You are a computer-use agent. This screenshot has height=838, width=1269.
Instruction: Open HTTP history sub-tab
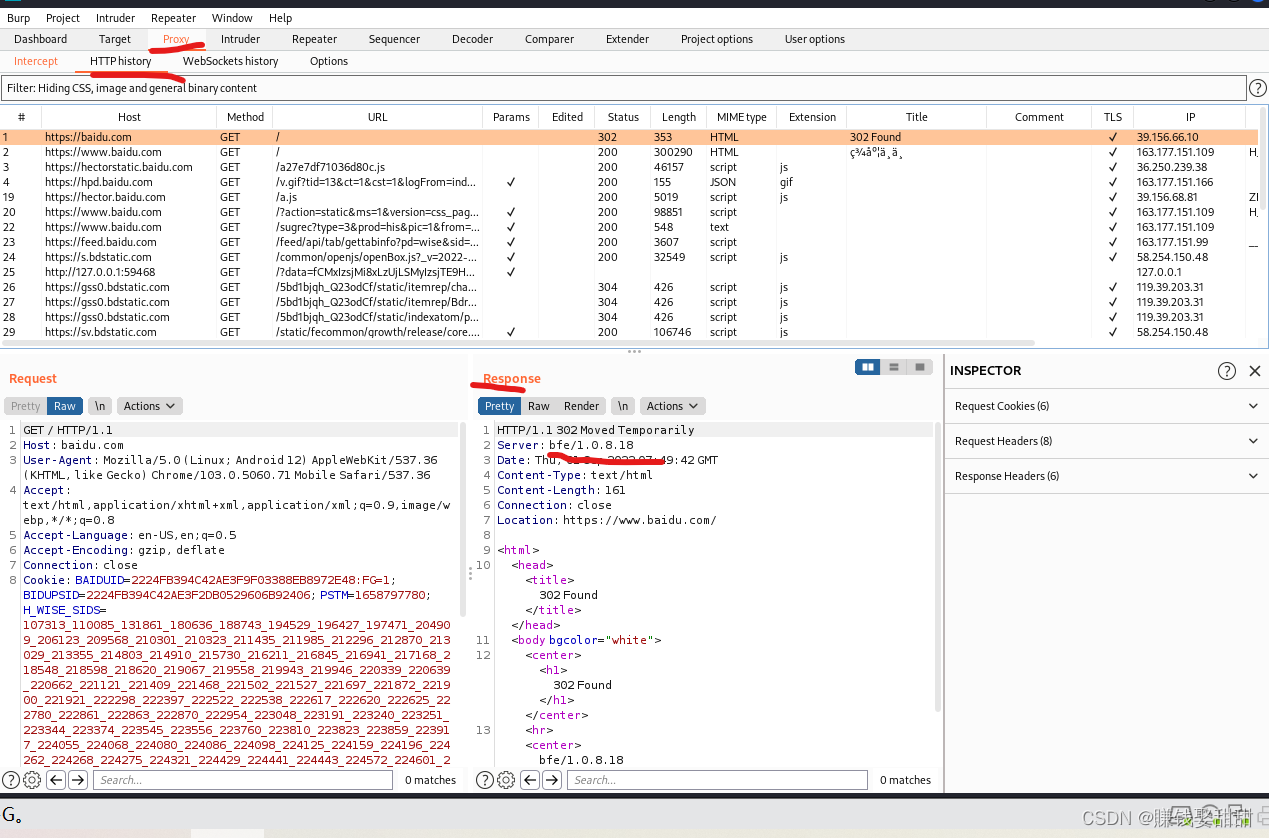tap(121, 61)
